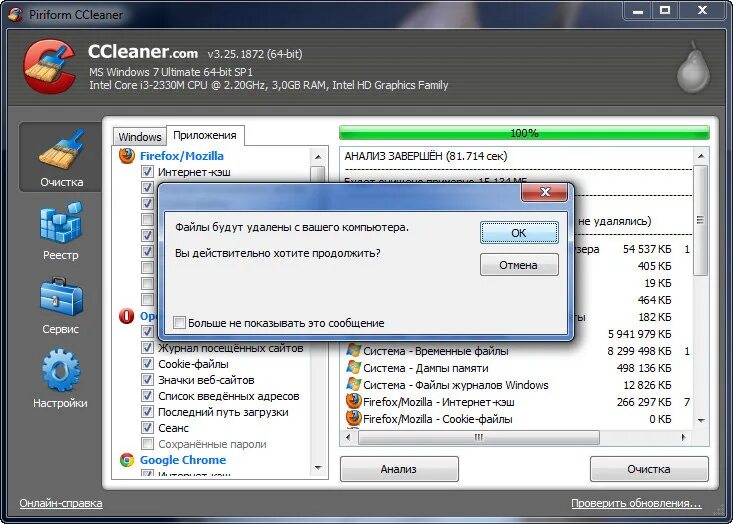Open the Настройки settings section
The image size is (733, 524).
tap(60, 379)
